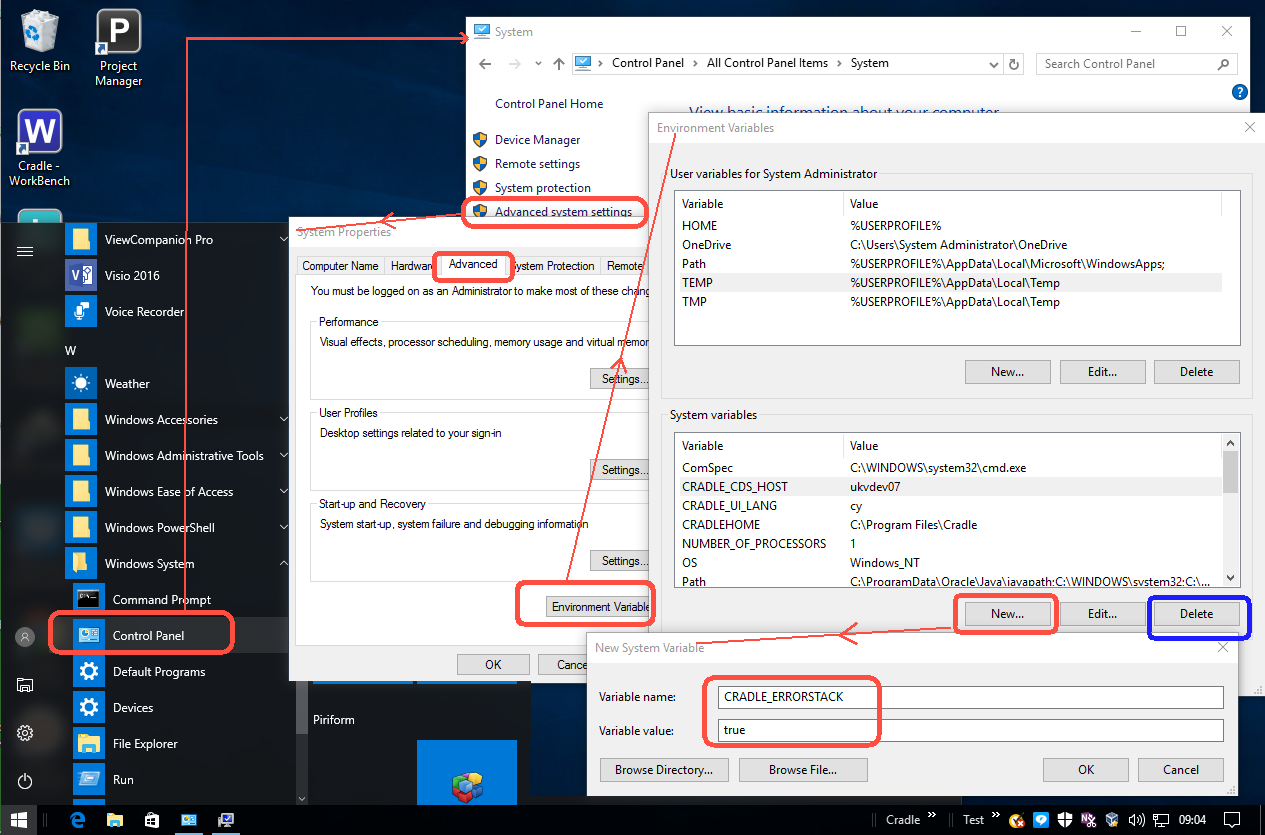Open the user account icon in Start
Viewport: 1265px width, 835px height.
(x=25, y=637)
